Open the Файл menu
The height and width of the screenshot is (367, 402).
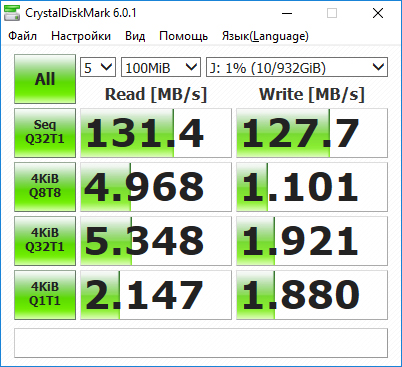point(22,36)
